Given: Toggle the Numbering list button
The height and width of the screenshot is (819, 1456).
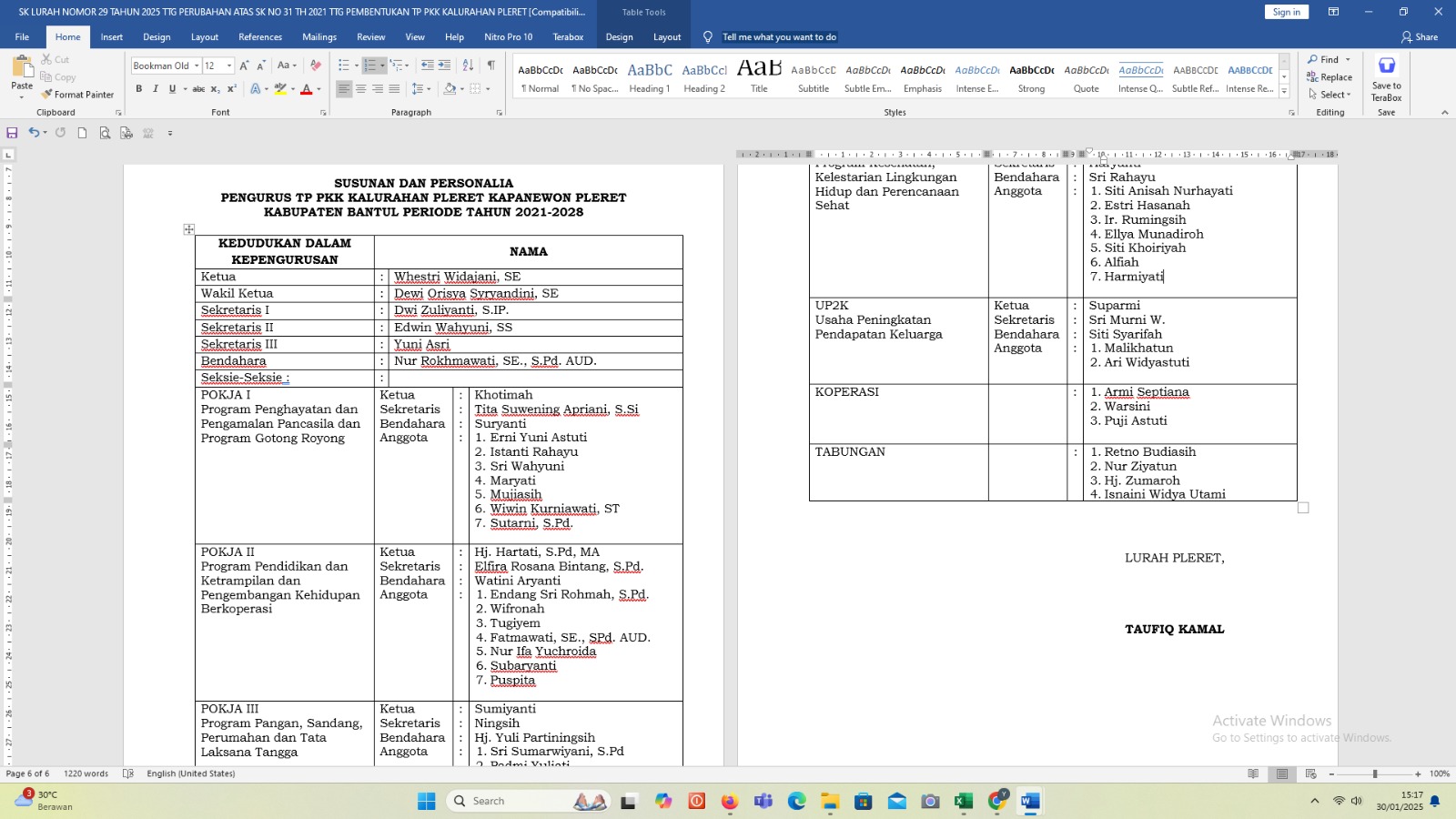Looking at the screenshot, I should coord(369,66).
